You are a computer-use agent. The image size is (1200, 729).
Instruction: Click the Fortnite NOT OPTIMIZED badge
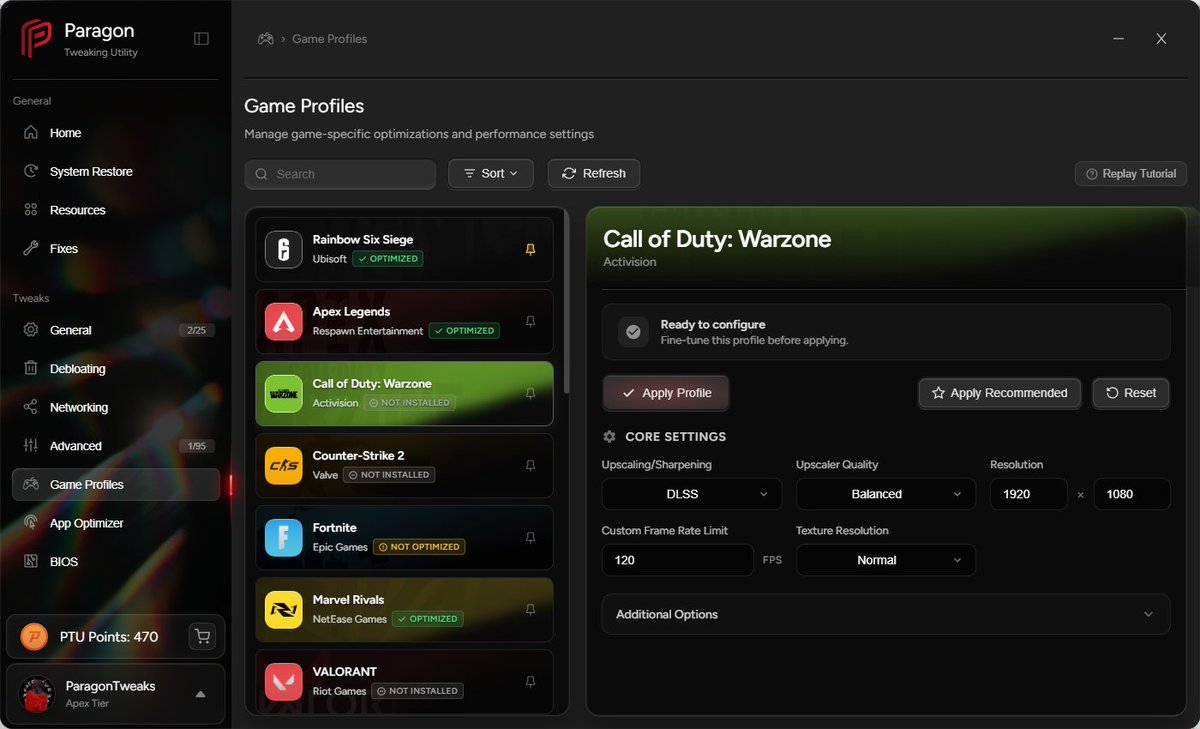tap(419, 547)
